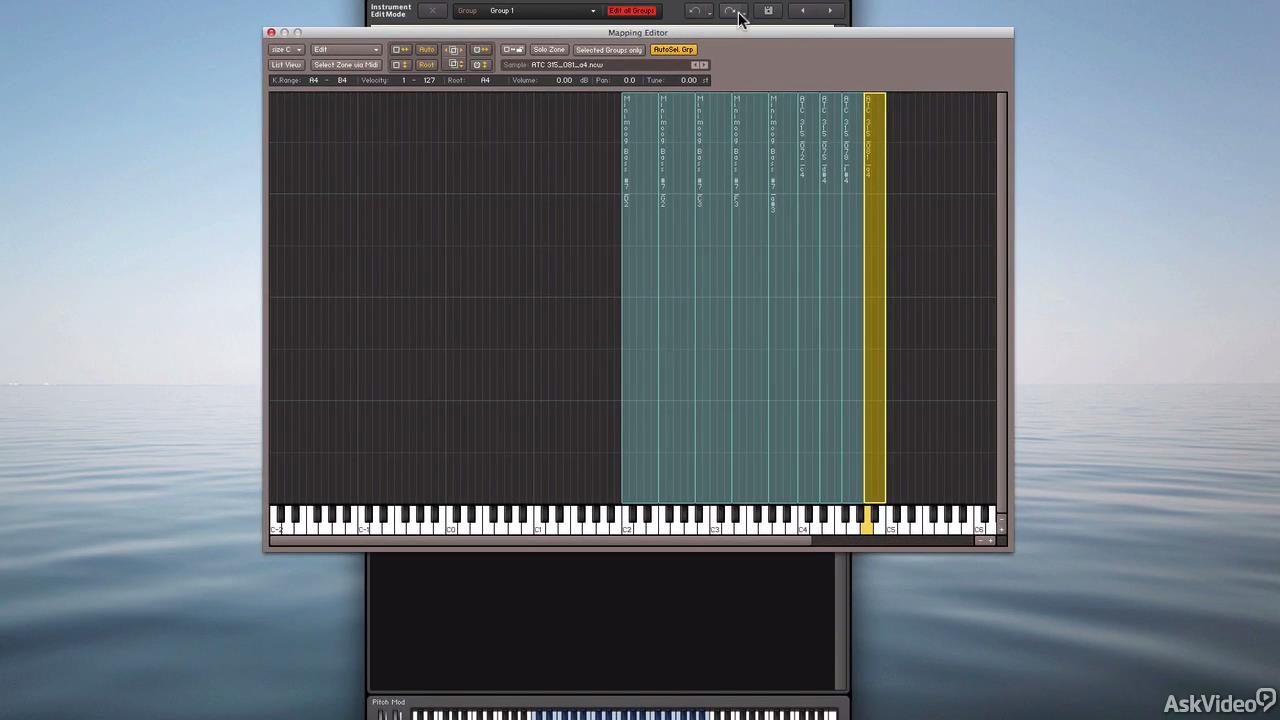This screenshot has height=720, width=1280.
Task: Click K.Range high key B4 value
Action: (x=342, y=80)
